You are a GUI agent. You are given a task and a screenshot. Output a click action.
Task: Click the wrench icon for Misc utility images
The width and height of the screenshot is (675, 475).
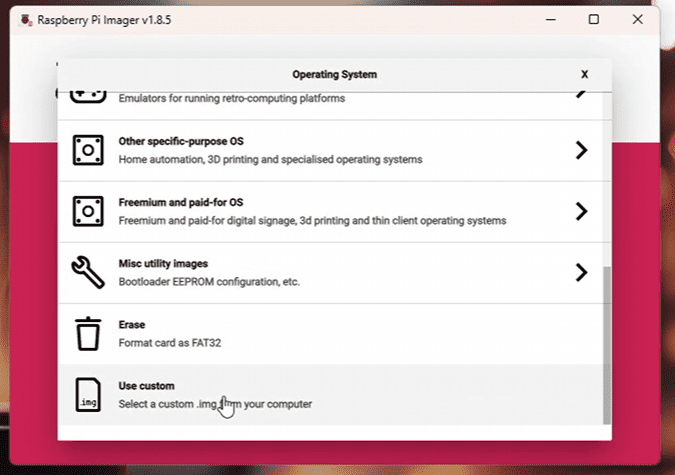click(x=88, y=272)
